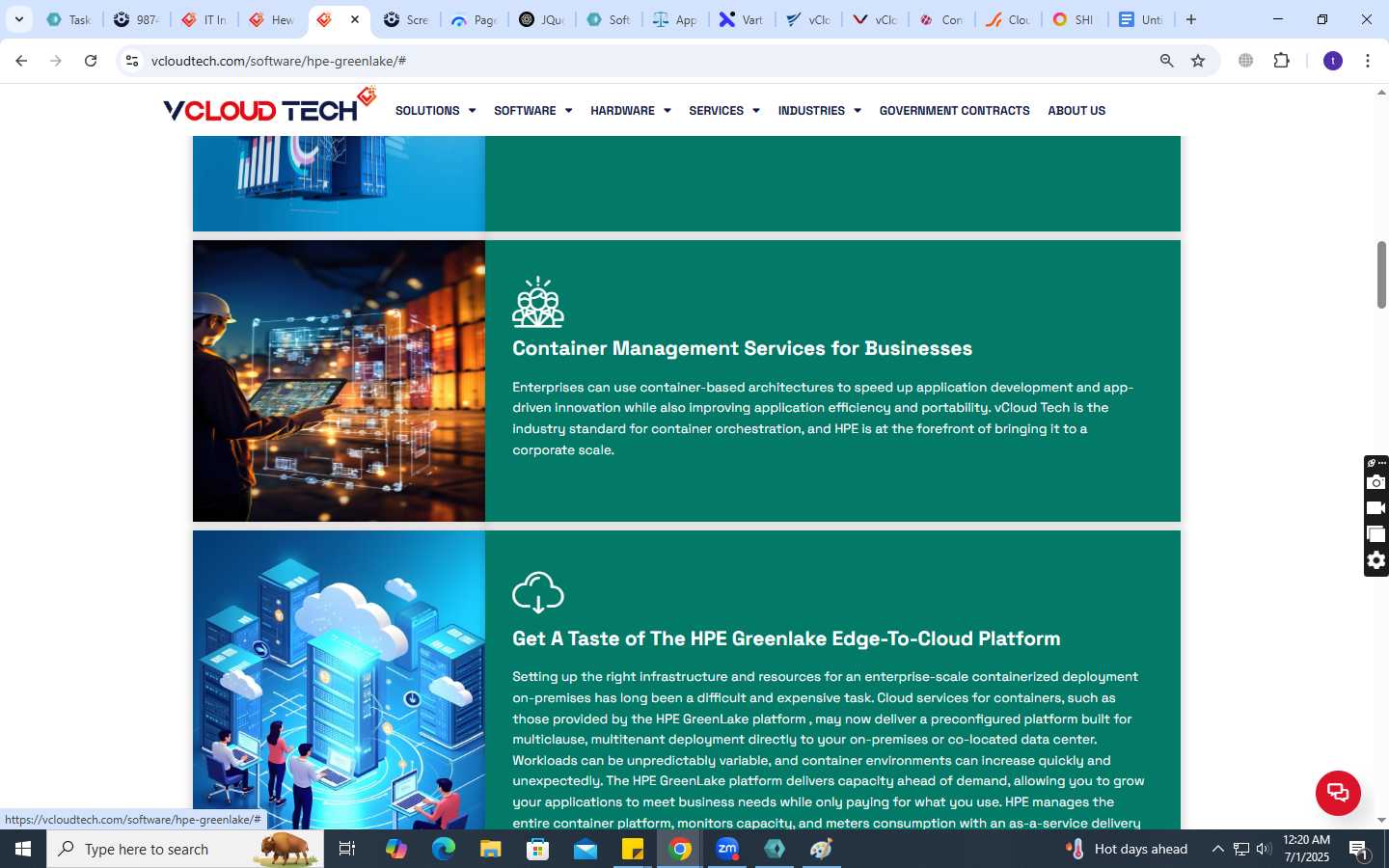Click the address bar URL field
The height and width of the screenshot is (868, 1389).
646,61
